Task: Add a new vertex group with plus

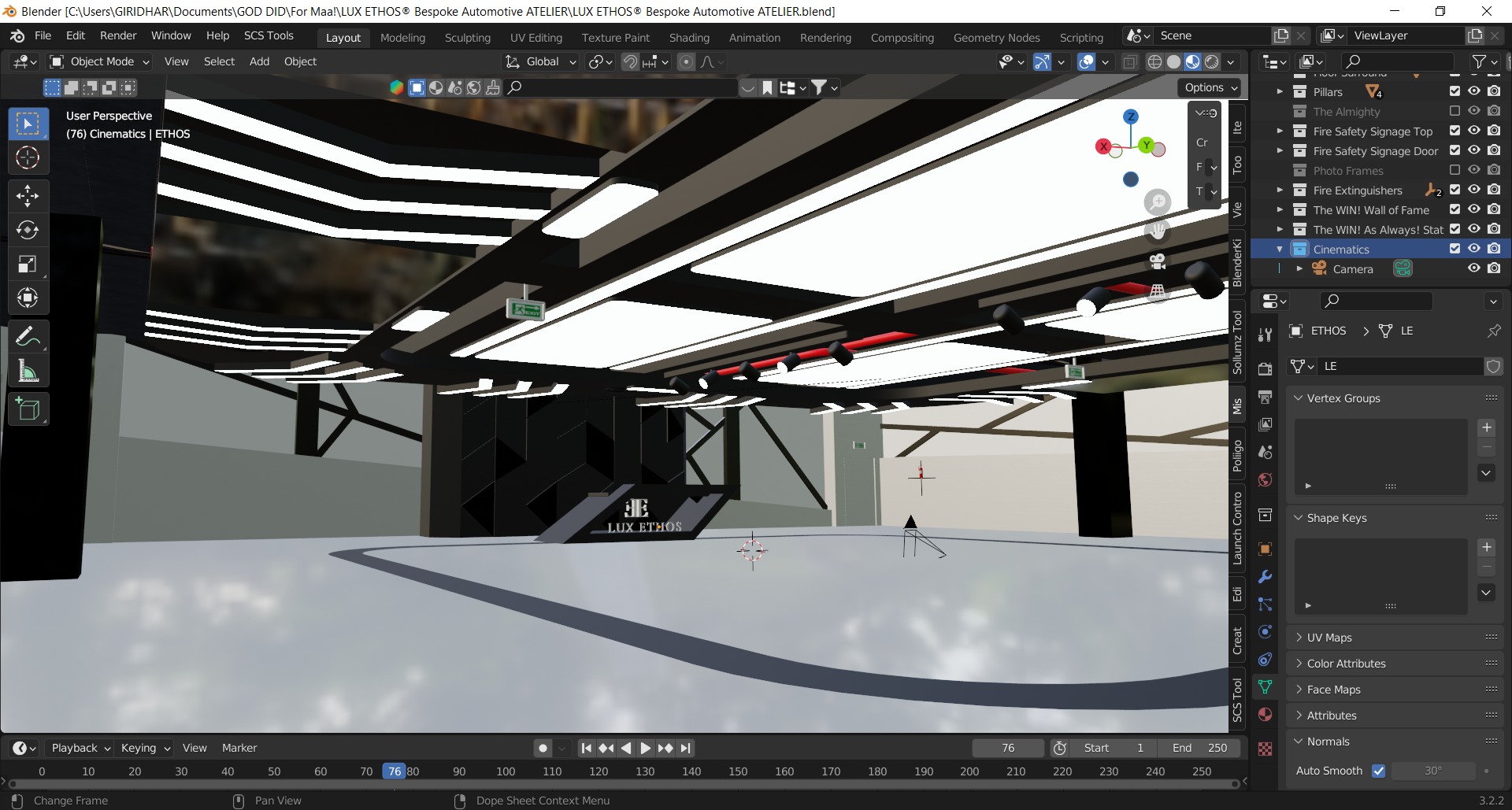Action: pos(1487,427)
